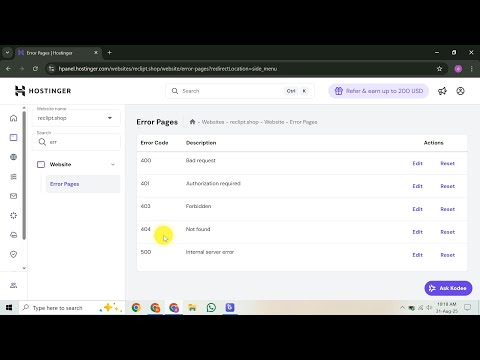Click the 'Forbidden' description text

pos(198,206)
